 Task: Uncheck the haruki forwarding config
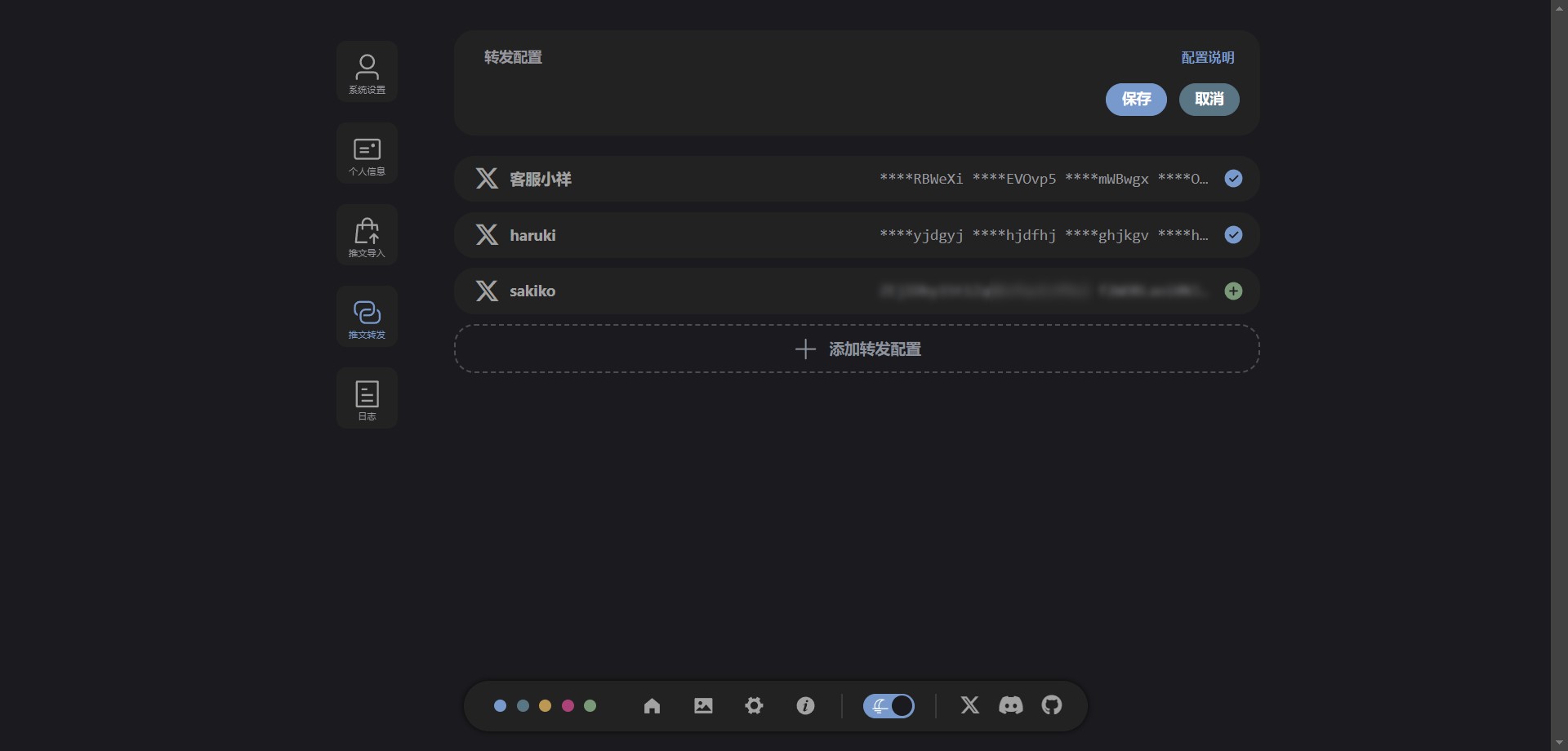[1233, 235]
